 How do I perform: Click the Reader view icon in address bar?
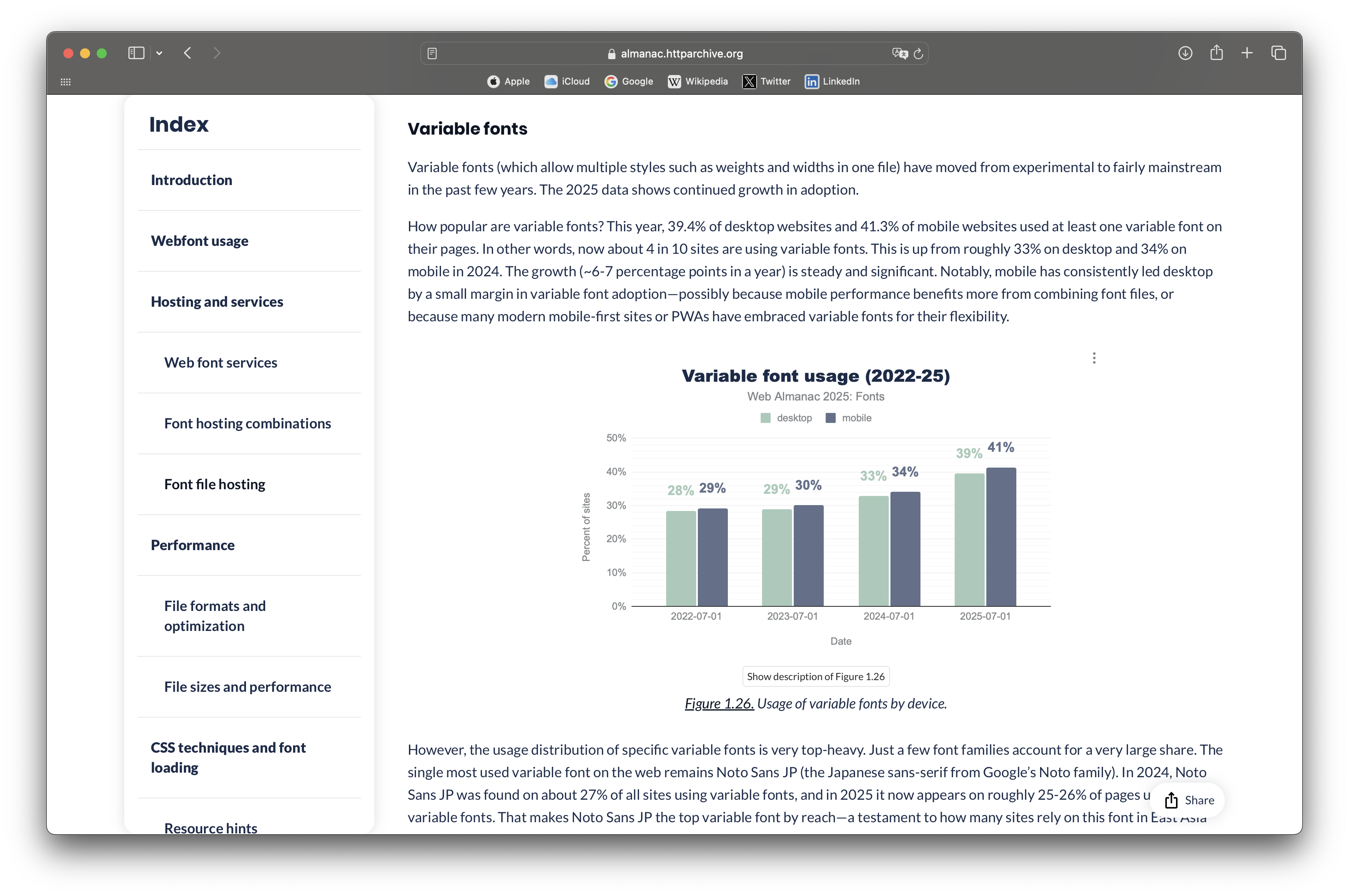pyautogui.click(x=432, y=54)
